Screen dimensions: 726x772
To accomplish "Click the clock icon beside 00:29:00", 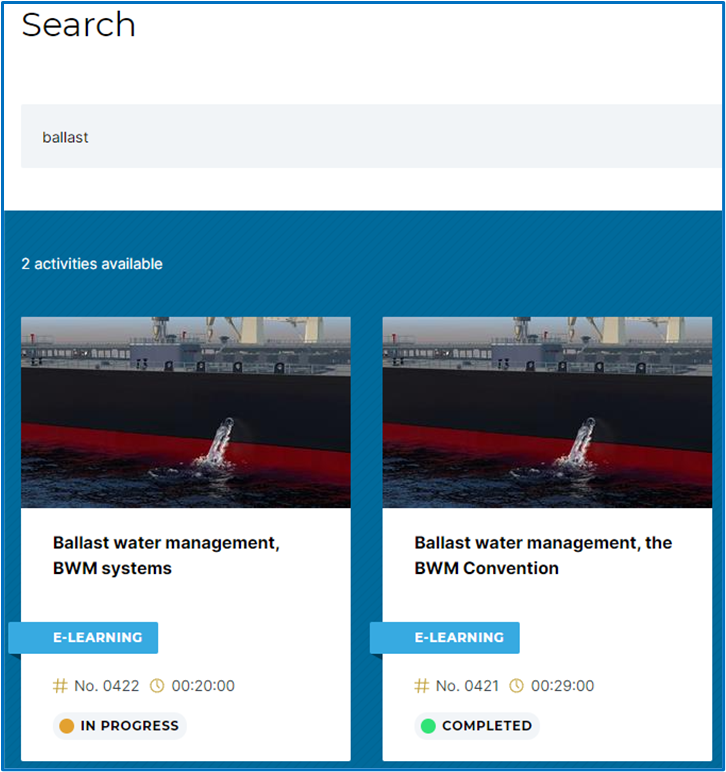I will (516, 686).
